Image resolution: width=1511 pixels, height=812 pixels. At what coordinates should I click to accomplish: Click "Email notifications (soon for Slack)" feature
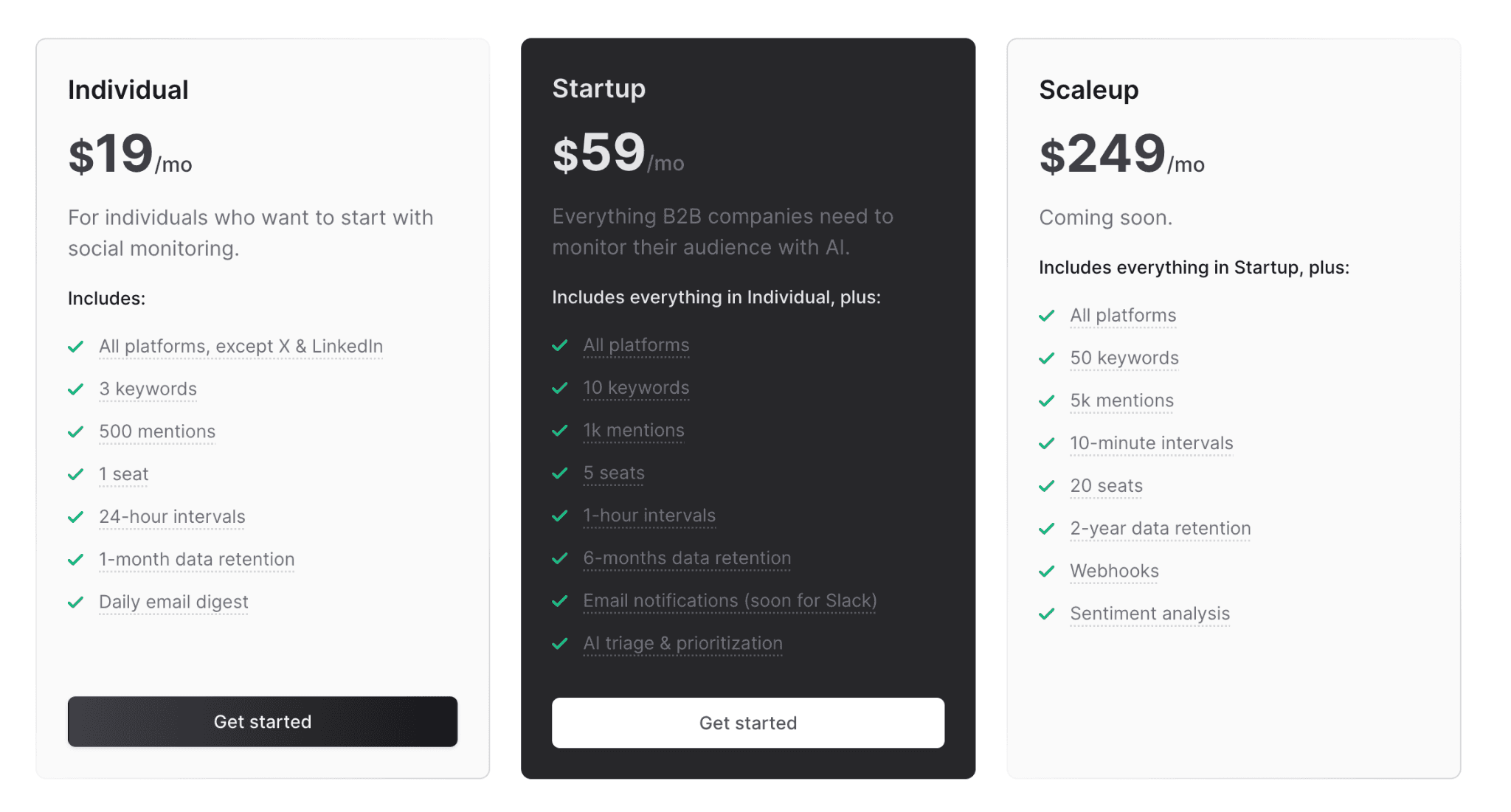[x=730, y=600]
